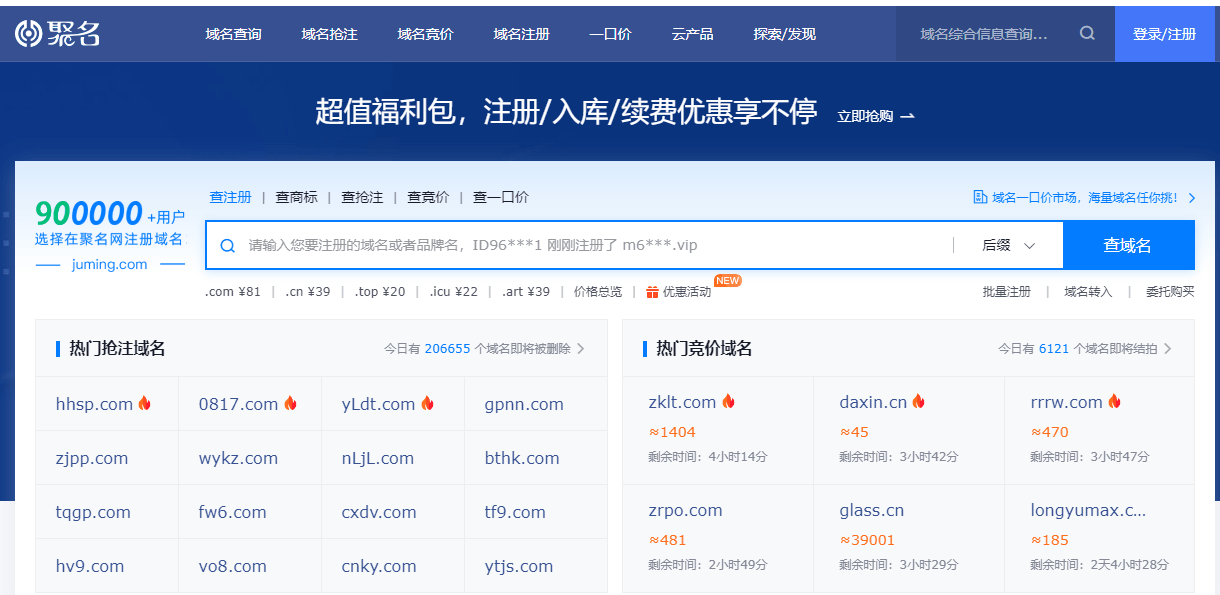Switch to the 查商标 tab

click(295, 197)
